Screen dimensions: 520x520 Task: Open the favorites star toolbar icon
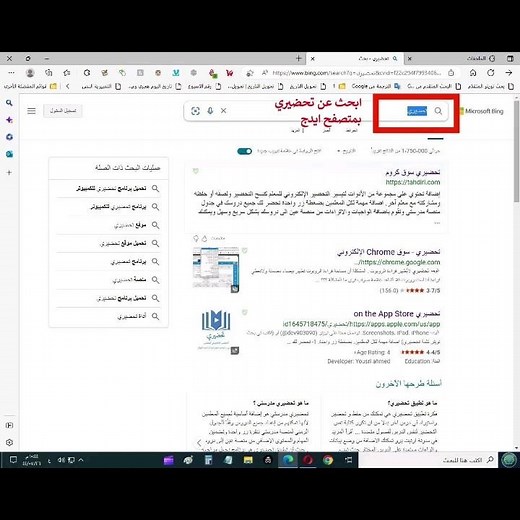[x=67, y=73]
